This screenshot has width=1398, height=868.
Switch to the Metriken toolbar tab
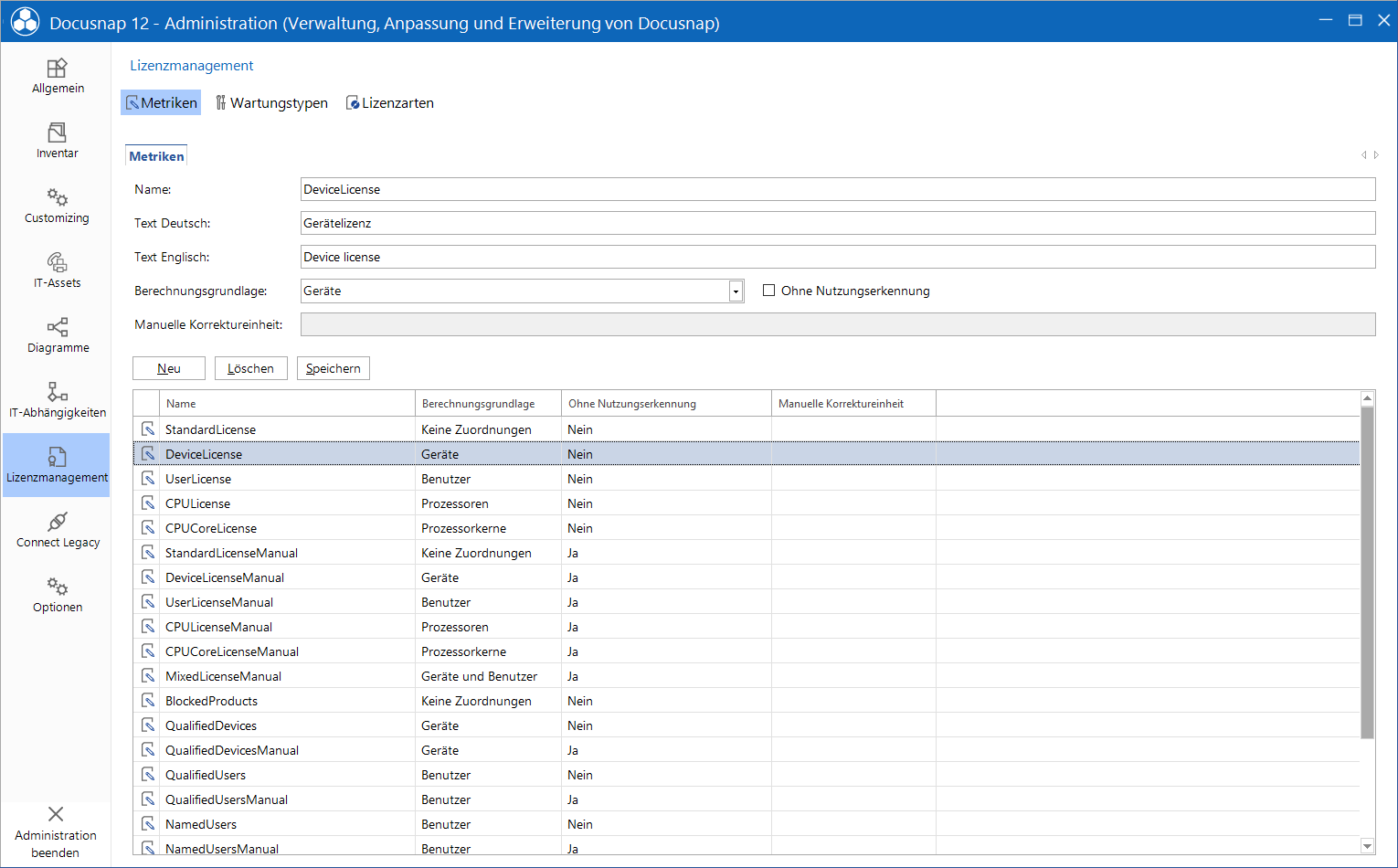(161, 102)
